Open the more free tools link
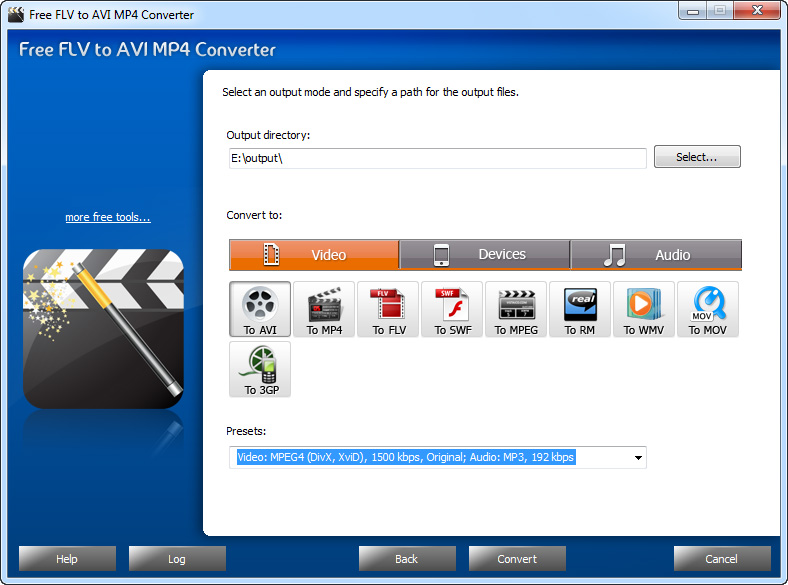This screenshot has width=788, height=585. (108, 217)
